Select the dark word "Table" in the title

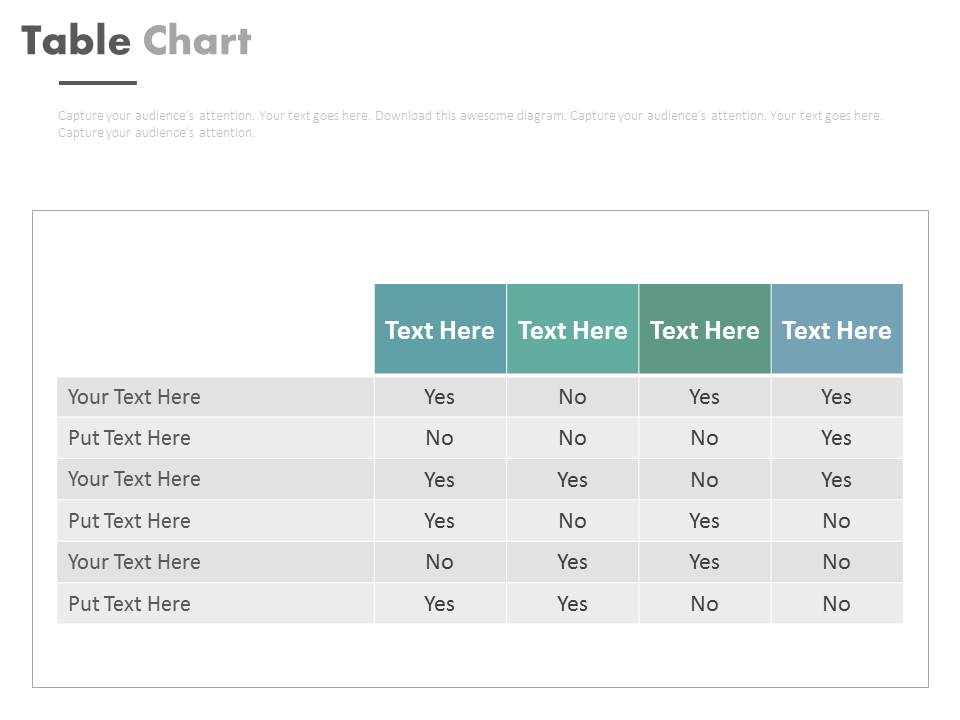[76, 40]
